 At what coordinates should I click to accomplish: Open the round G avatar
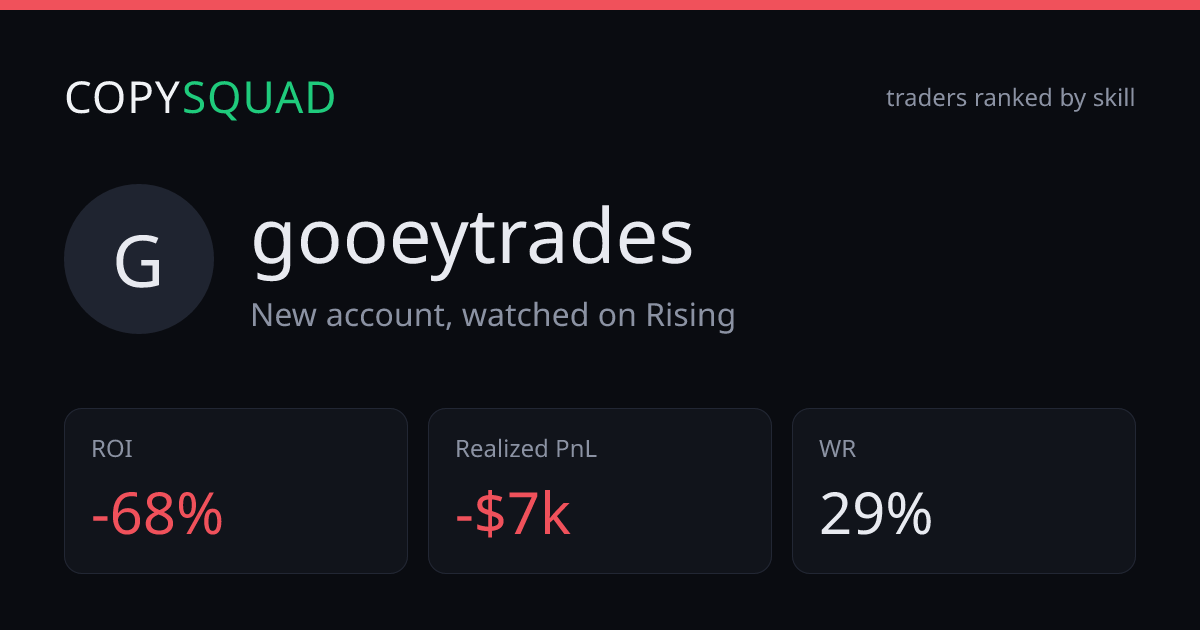[x=139, y=259]
